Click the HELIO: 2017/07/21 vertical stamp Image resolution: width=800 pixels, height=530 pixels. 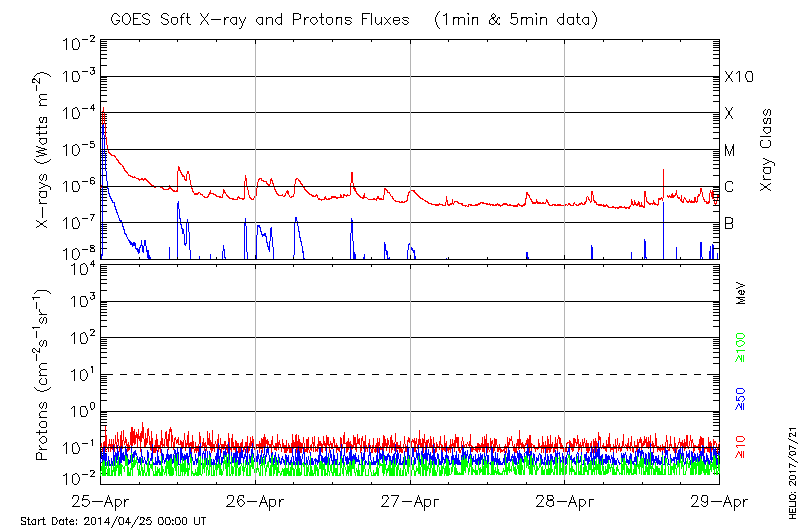(791, 467)
